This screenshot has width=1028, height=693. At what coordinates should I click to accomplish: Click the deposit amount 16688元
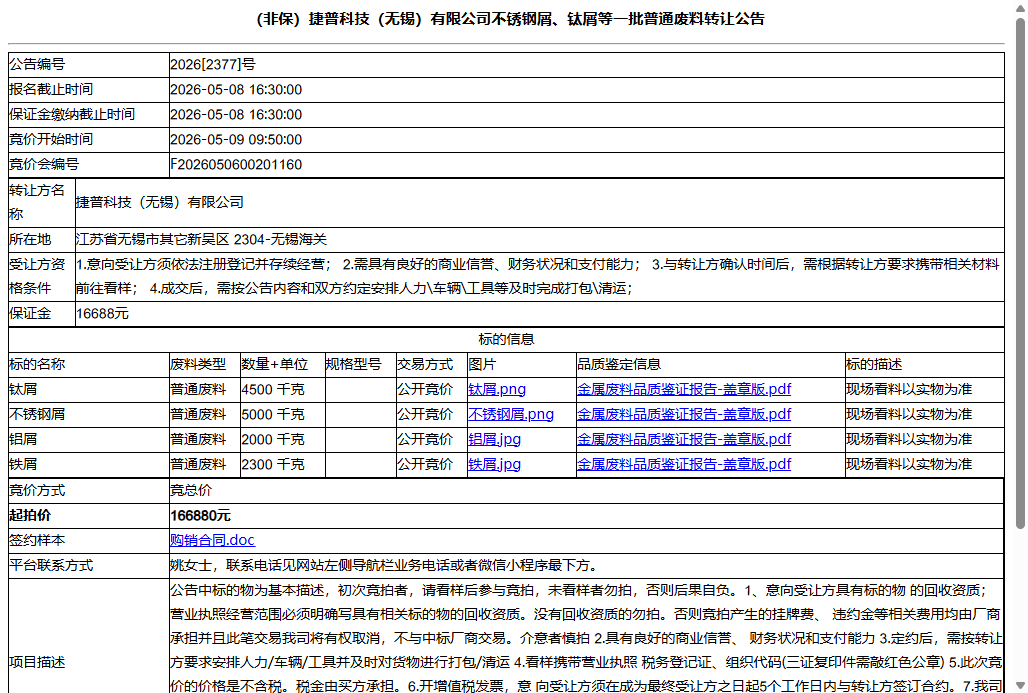point(102,314)
